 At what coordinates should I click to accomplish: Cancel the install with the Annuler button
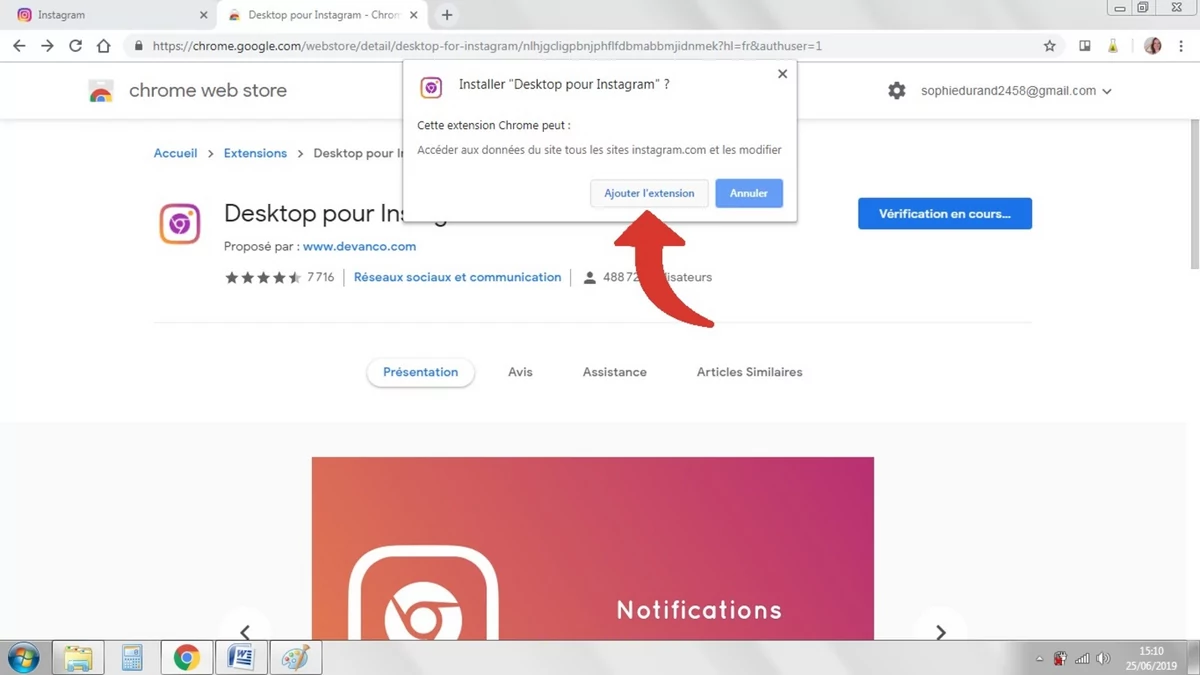click(749, 193)
